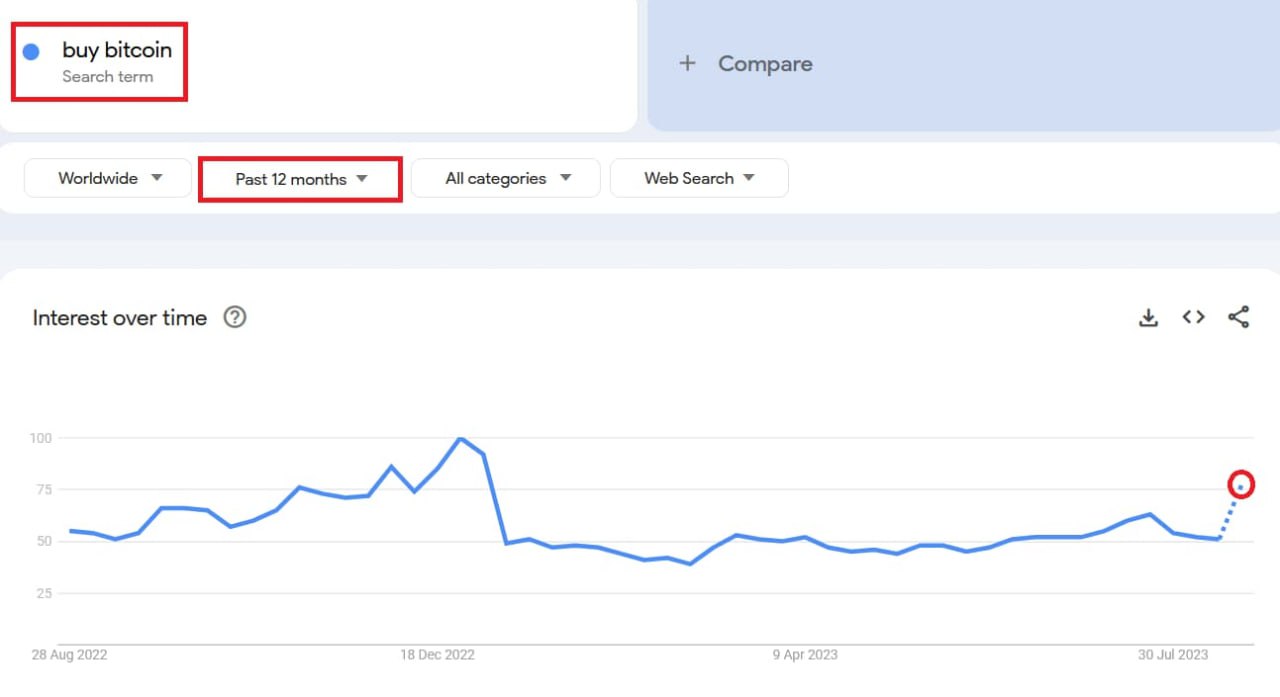Select the circled endpoint on the trend line
The width and height of the screenshot is (1280, 697).
tap(1241, 485)
